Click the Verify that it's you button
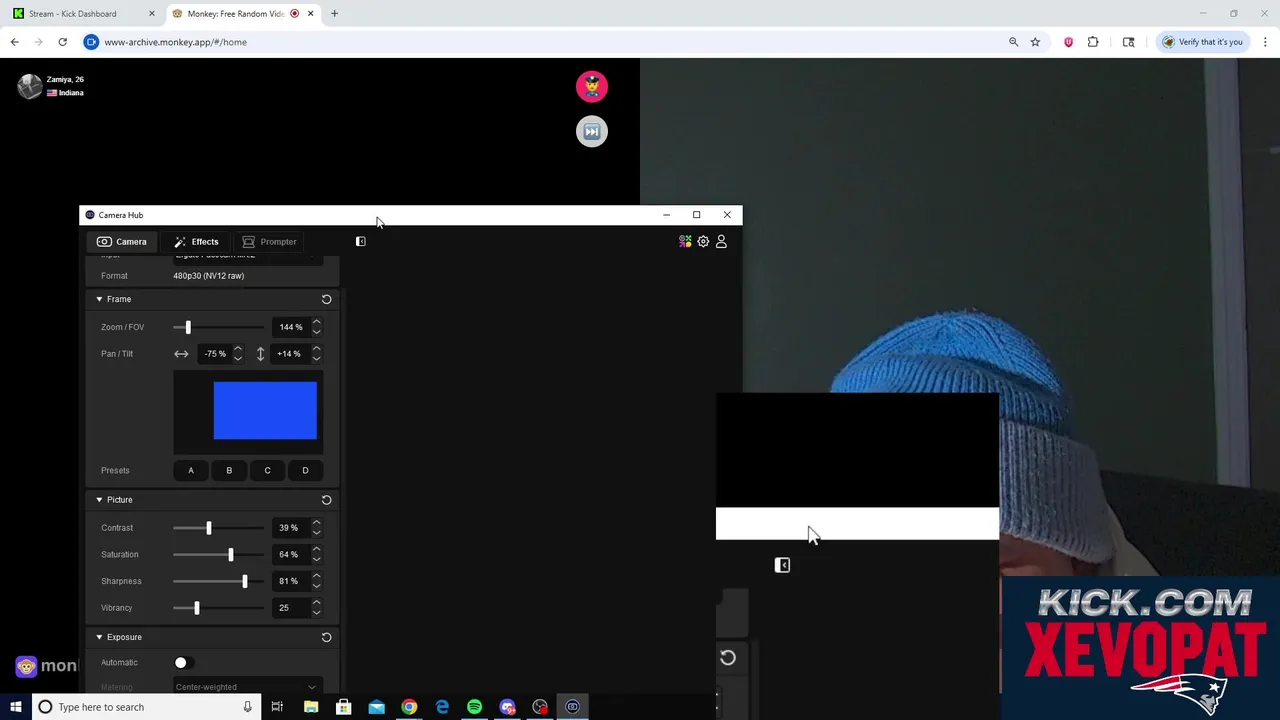Viewport: 1280px width, 720px height. [1202, 42]
